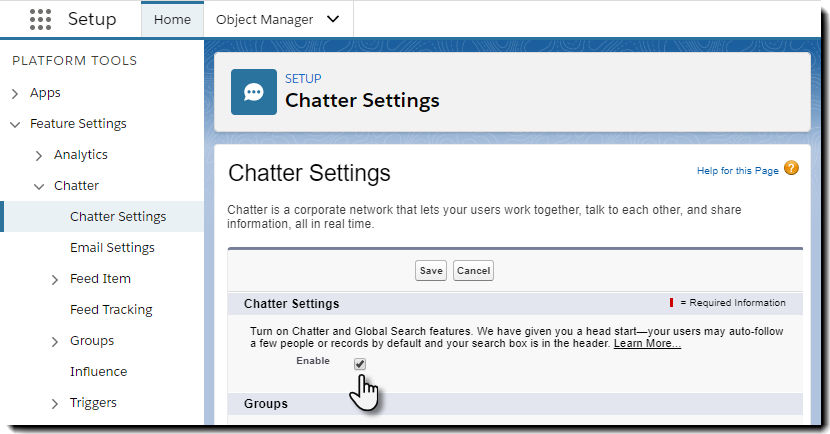Expand the Analytics tree node
Image resolution: width=830 pixels, height=434 pixels.
39,156
